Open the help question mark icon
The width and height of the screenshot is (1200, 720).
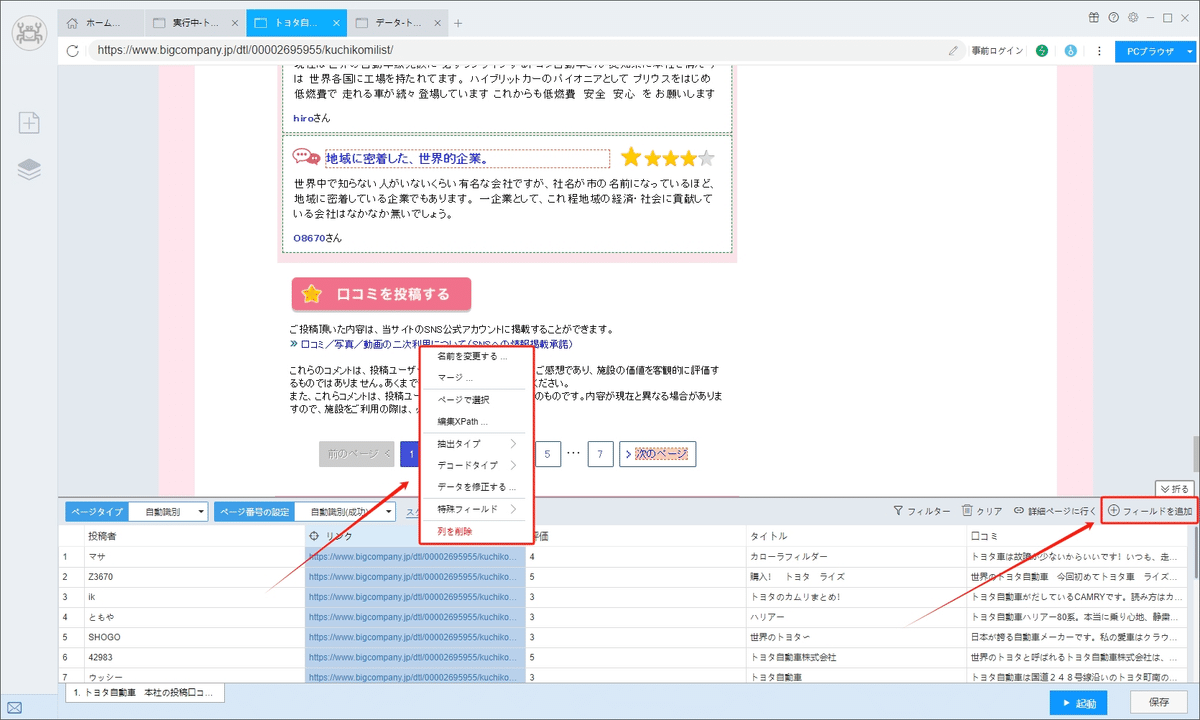click(x=1113, y=17)
